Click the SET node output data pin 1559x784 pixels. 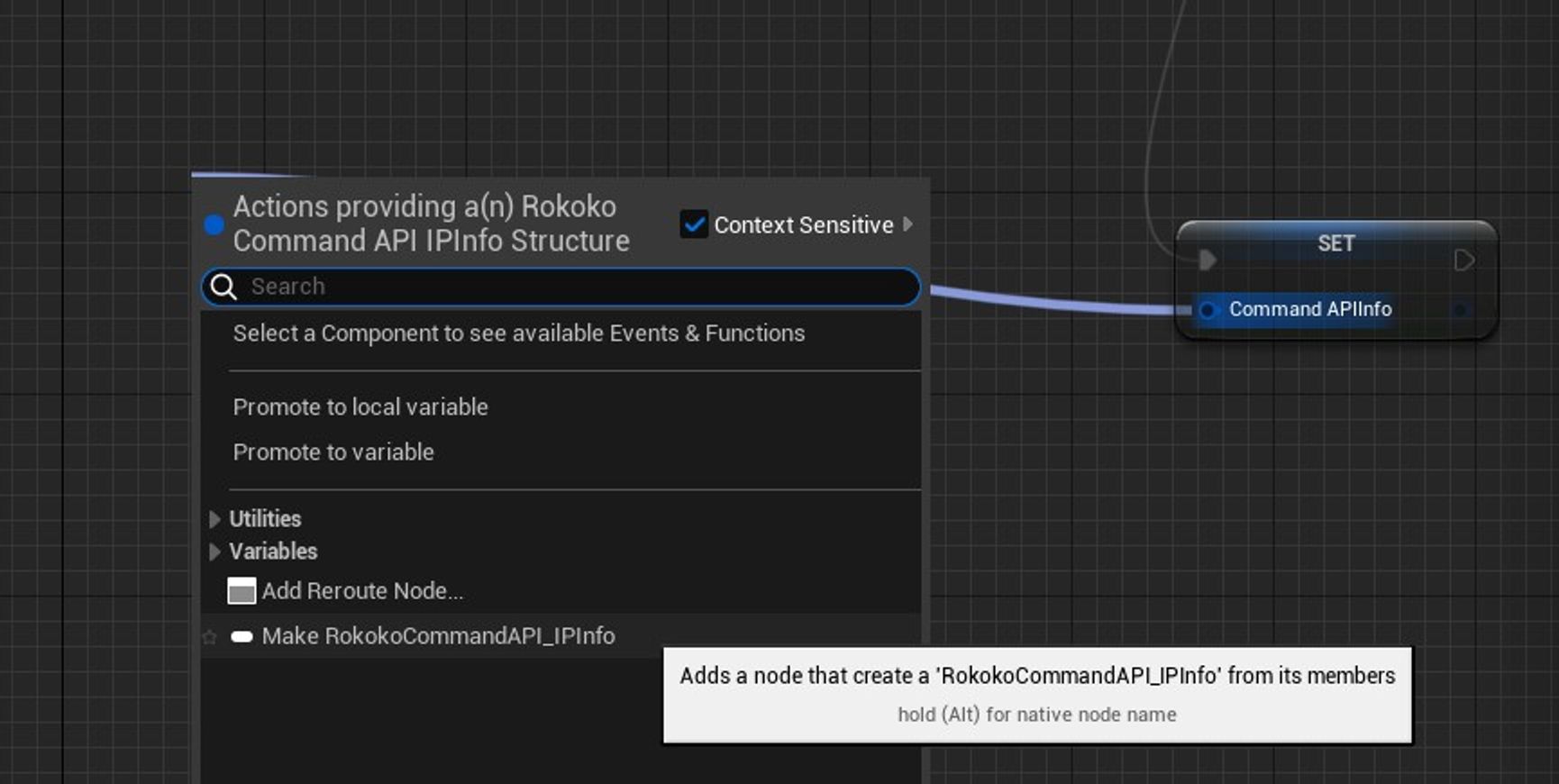(1460, 310)
